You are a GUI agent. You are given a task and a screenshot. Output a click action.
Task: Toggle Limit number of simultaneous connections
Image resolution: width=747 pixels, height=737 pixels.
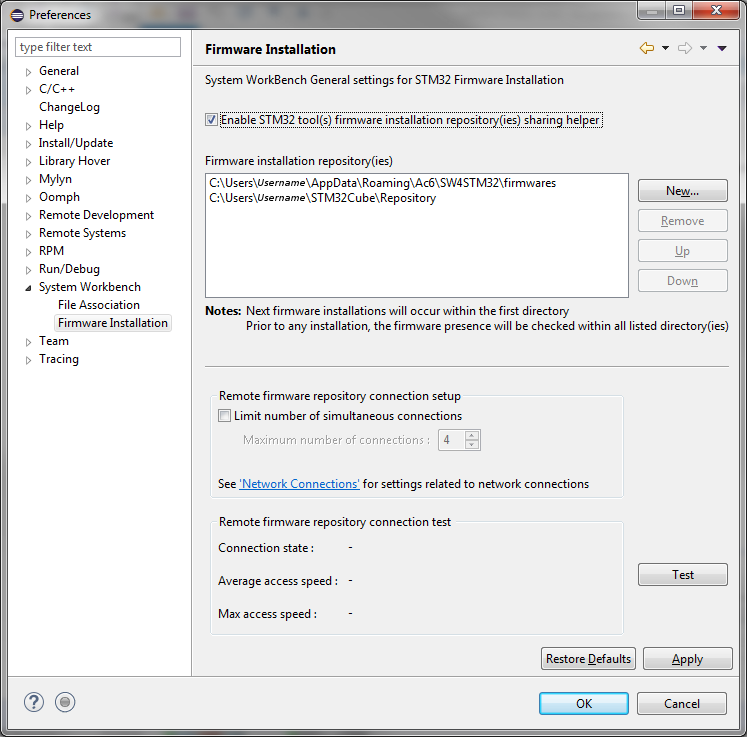tap(225, 415)
